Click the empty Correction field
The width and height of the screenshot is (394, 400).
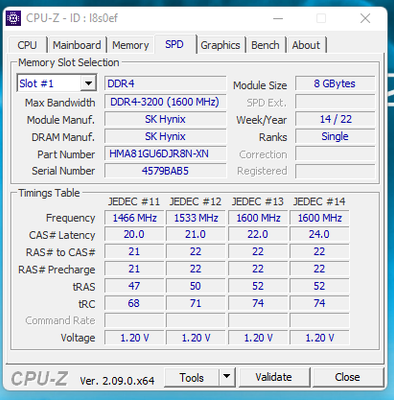(x=335, y=154)
